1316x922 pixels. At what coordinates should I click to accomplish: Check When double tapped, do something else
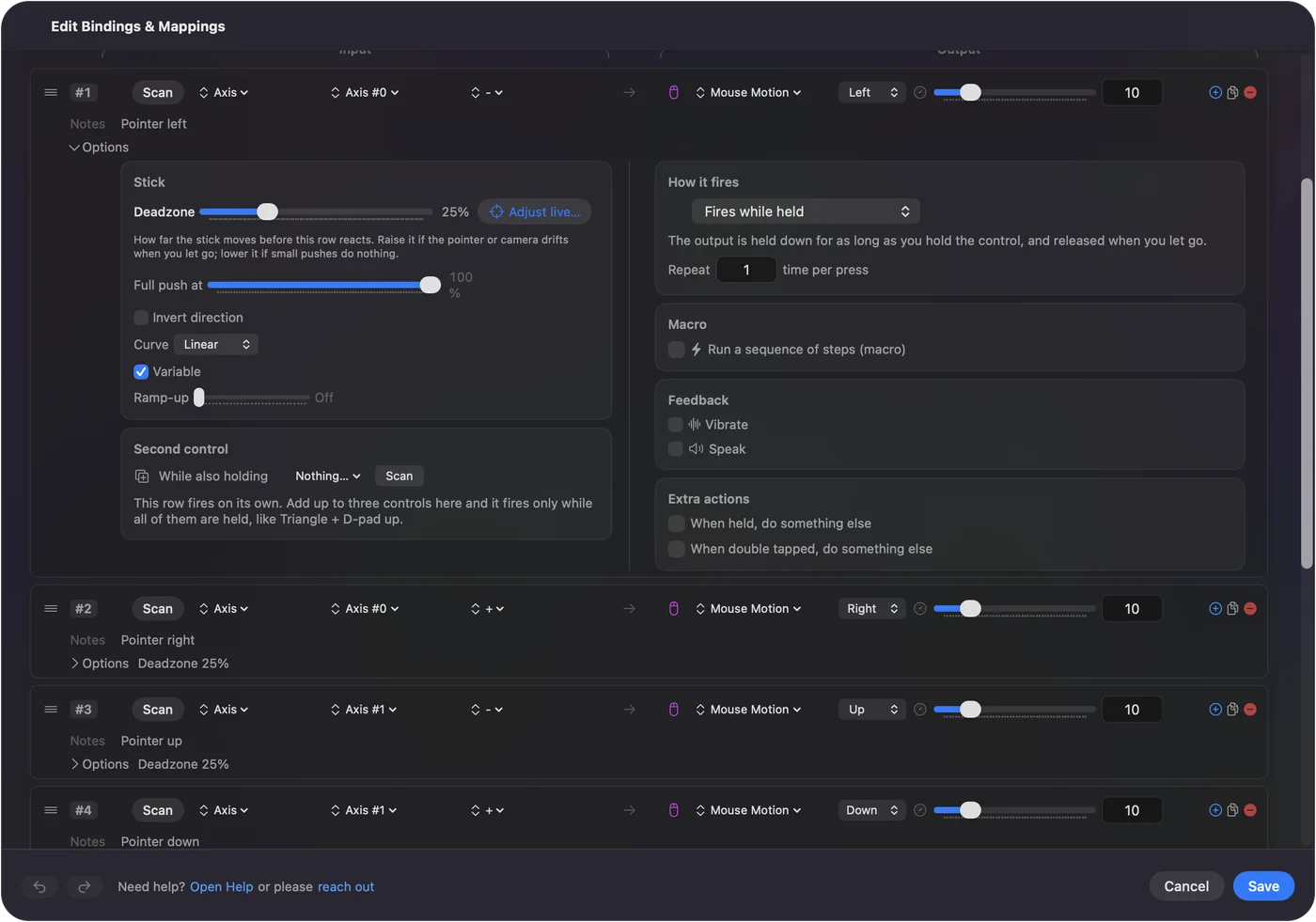coord(676,549)
